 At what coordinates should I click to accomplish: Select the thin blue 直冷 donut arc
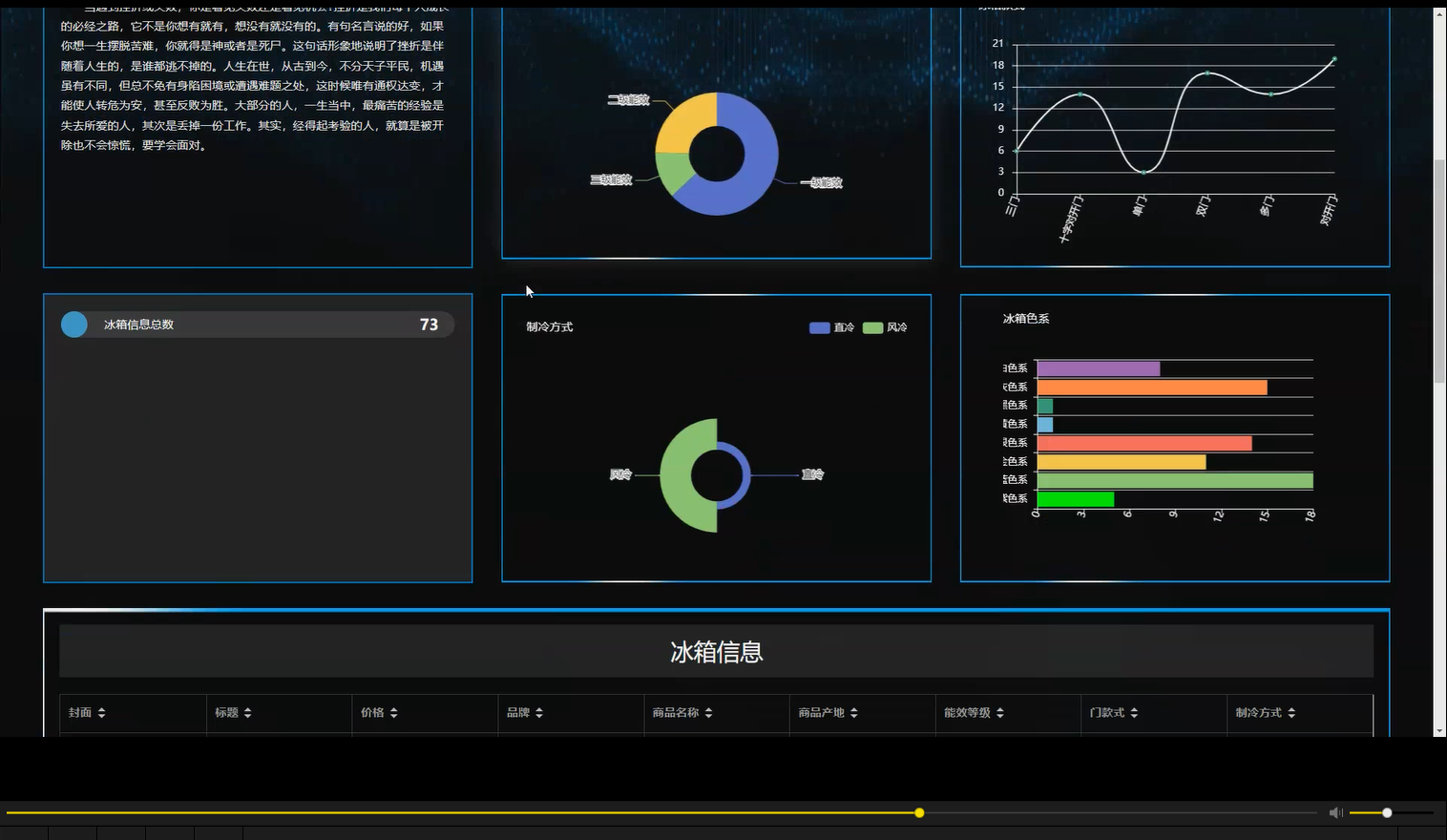(x=747, y=475)
